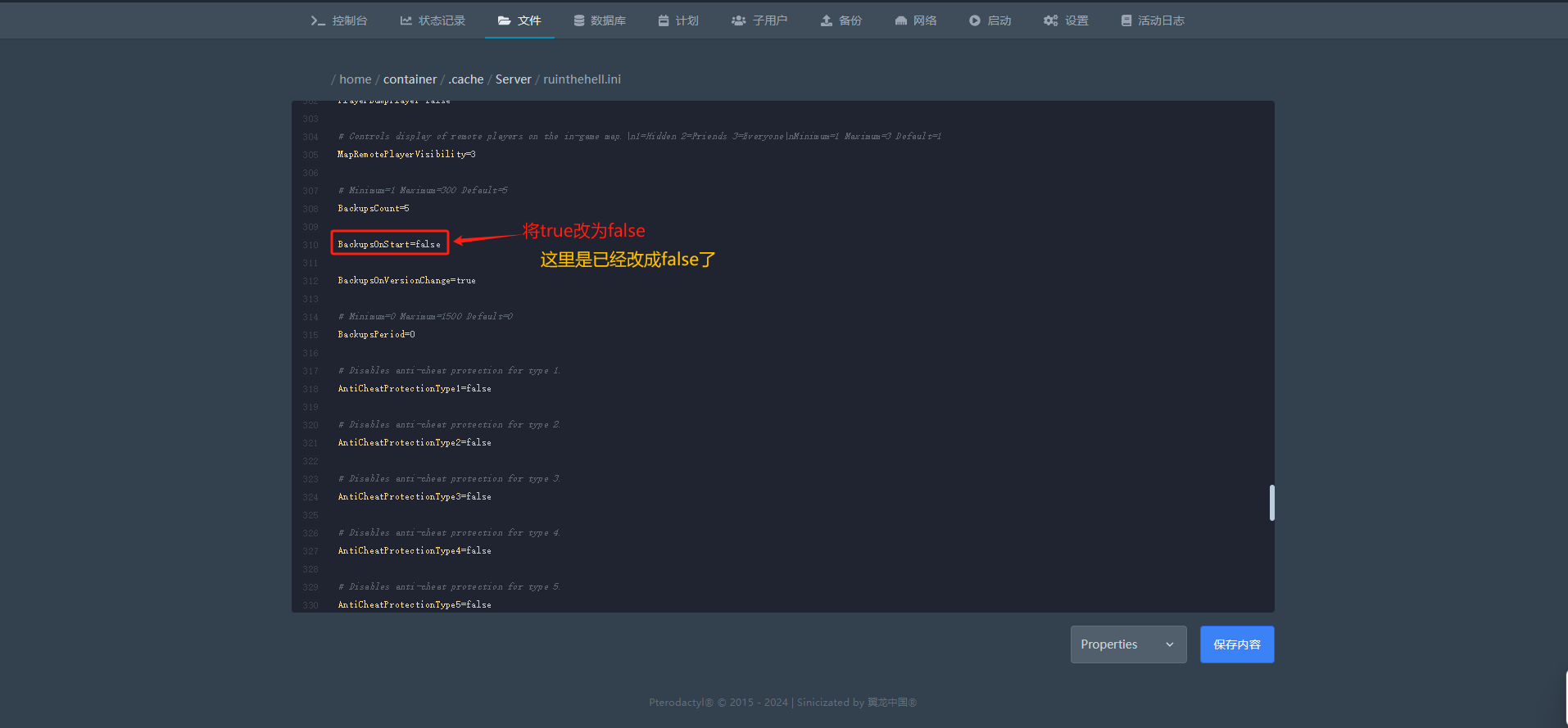1568x728 pixels.
Task: Click the remote players display comment line
Action: click(x=640, y=136)
